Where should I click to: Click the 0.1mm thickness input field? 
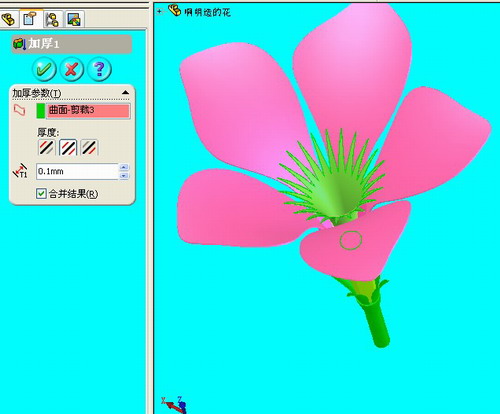coord(77,172)
